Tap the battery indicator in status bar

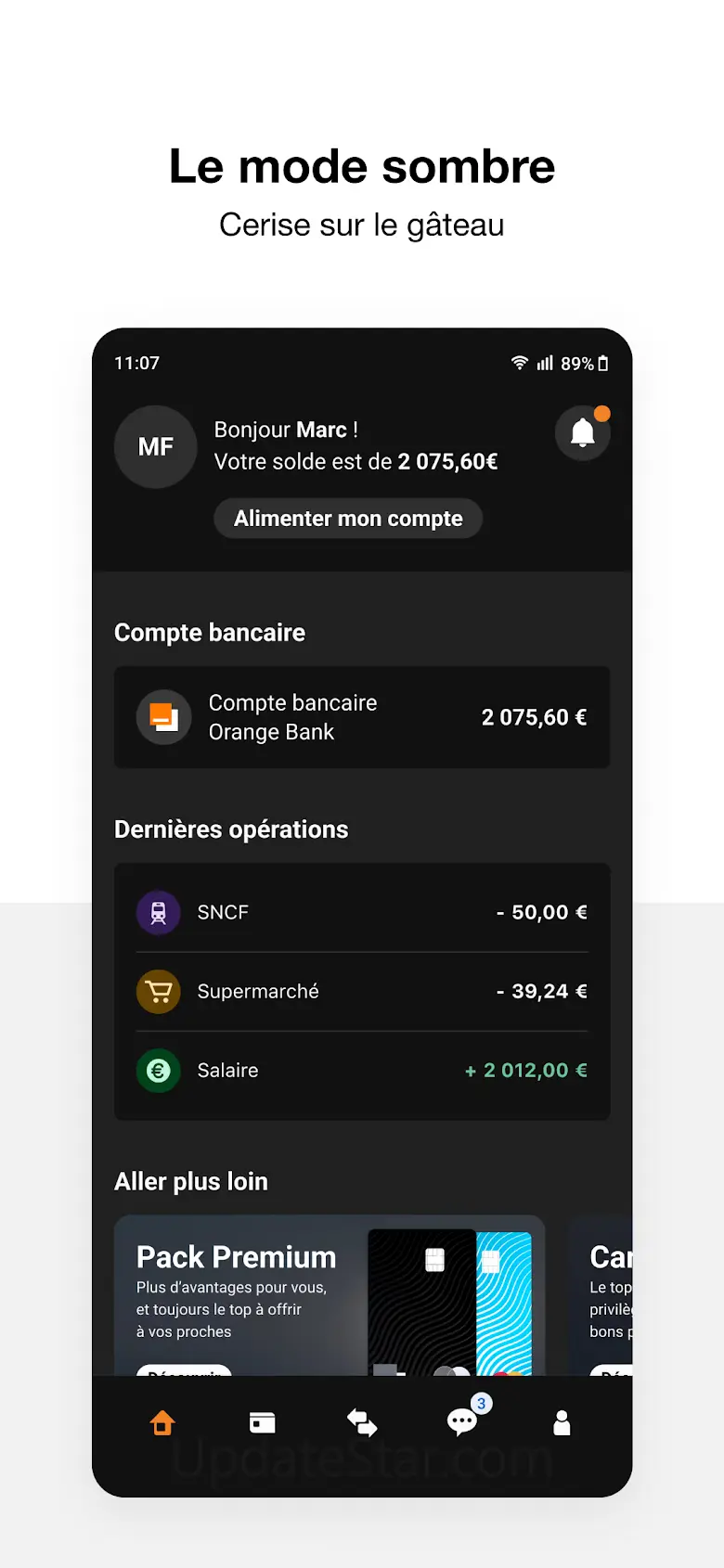pos(602,364)
